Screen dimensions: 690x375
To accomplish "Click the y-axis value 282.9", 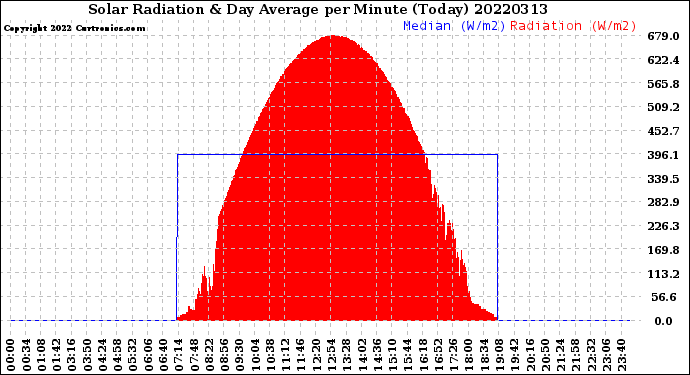I will [663, 202].
